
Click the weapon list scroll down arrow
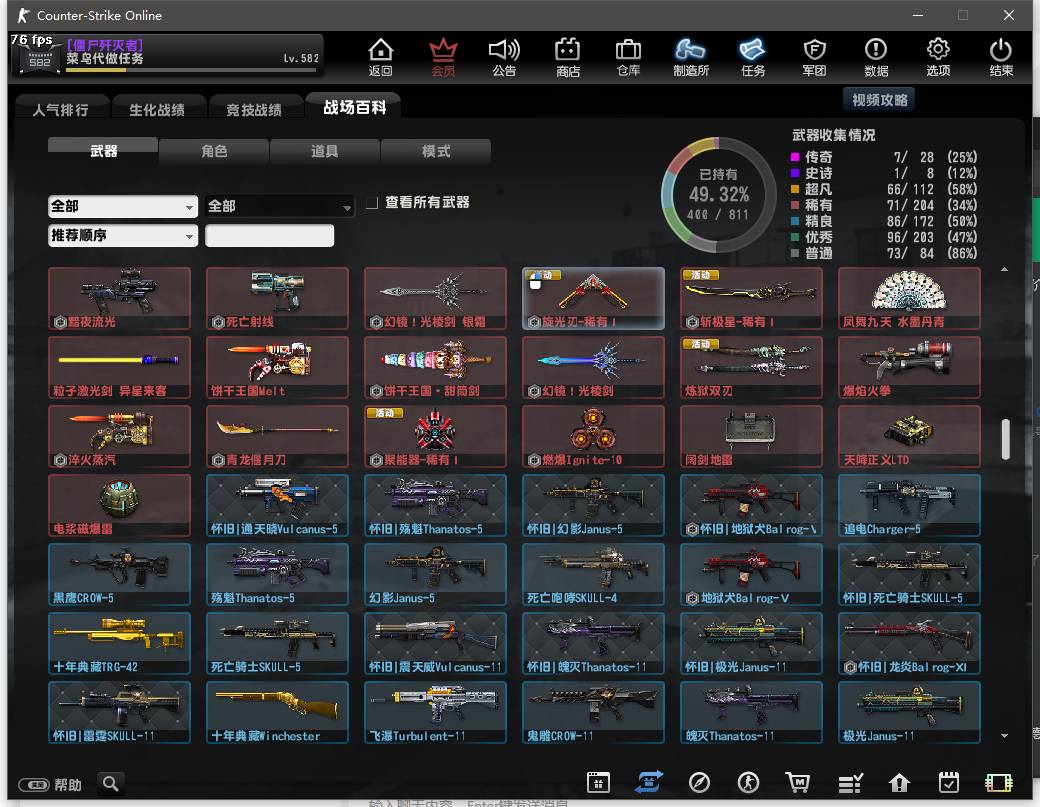point(1005,735)
